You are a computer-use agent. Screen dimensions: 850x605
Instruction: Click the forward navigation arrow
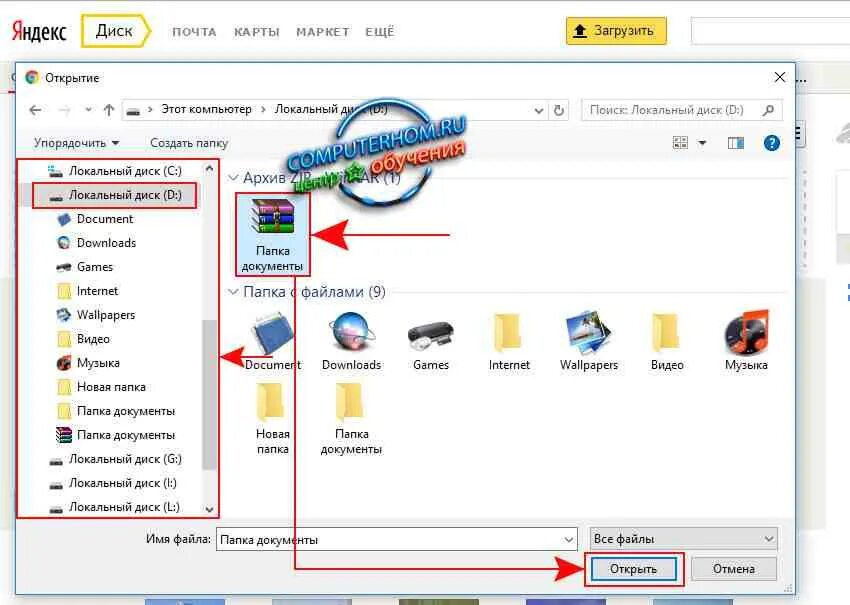65,111
